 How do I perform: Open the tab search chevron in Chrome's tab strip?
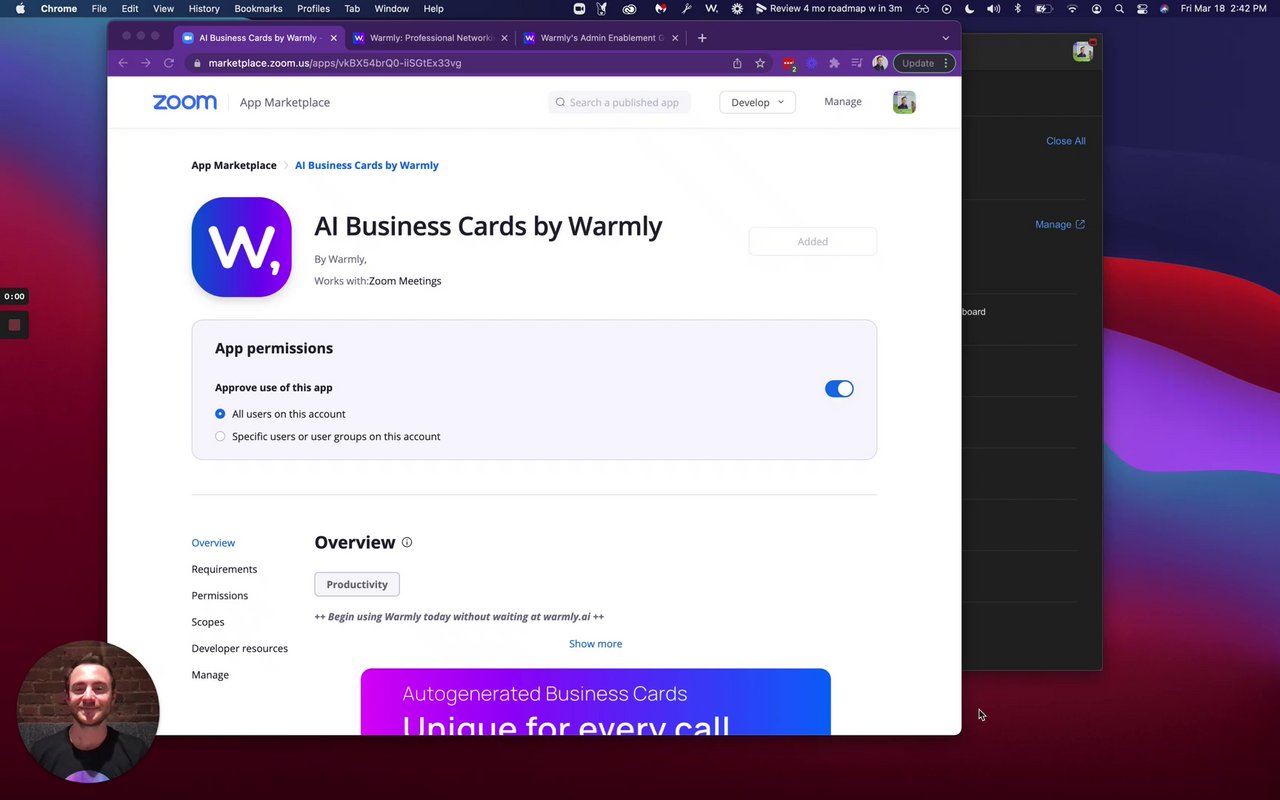pos(945,38)
